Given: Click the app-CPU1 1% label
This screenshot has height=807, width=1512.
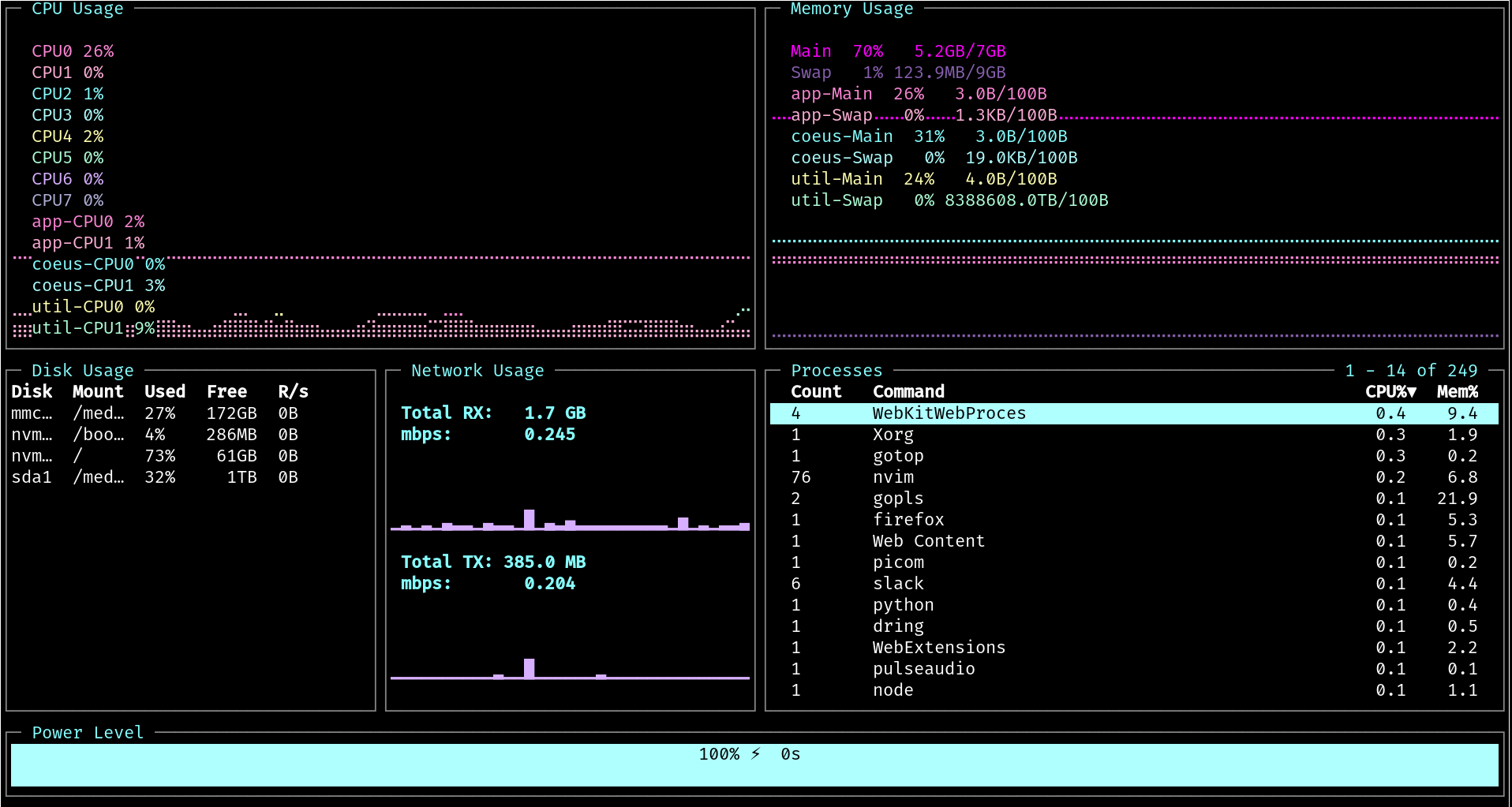Looking at the screenshot, I should pos(88,243).
